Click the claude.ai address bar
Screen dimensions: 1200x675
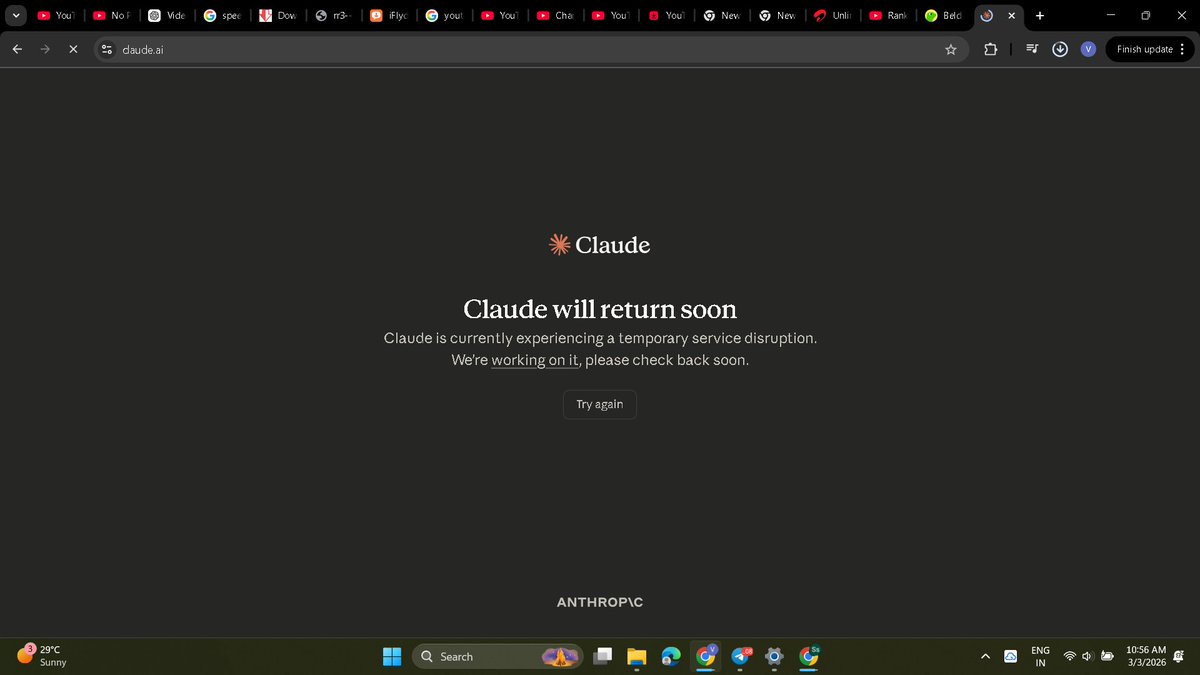coord(530,49)
